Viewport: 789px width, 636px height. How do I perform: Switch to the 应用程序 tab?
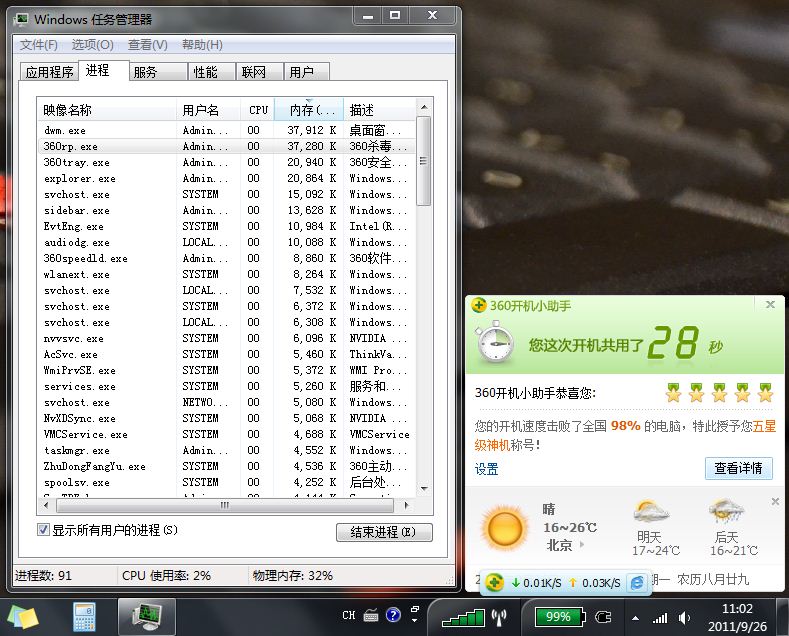pos(49,72)
